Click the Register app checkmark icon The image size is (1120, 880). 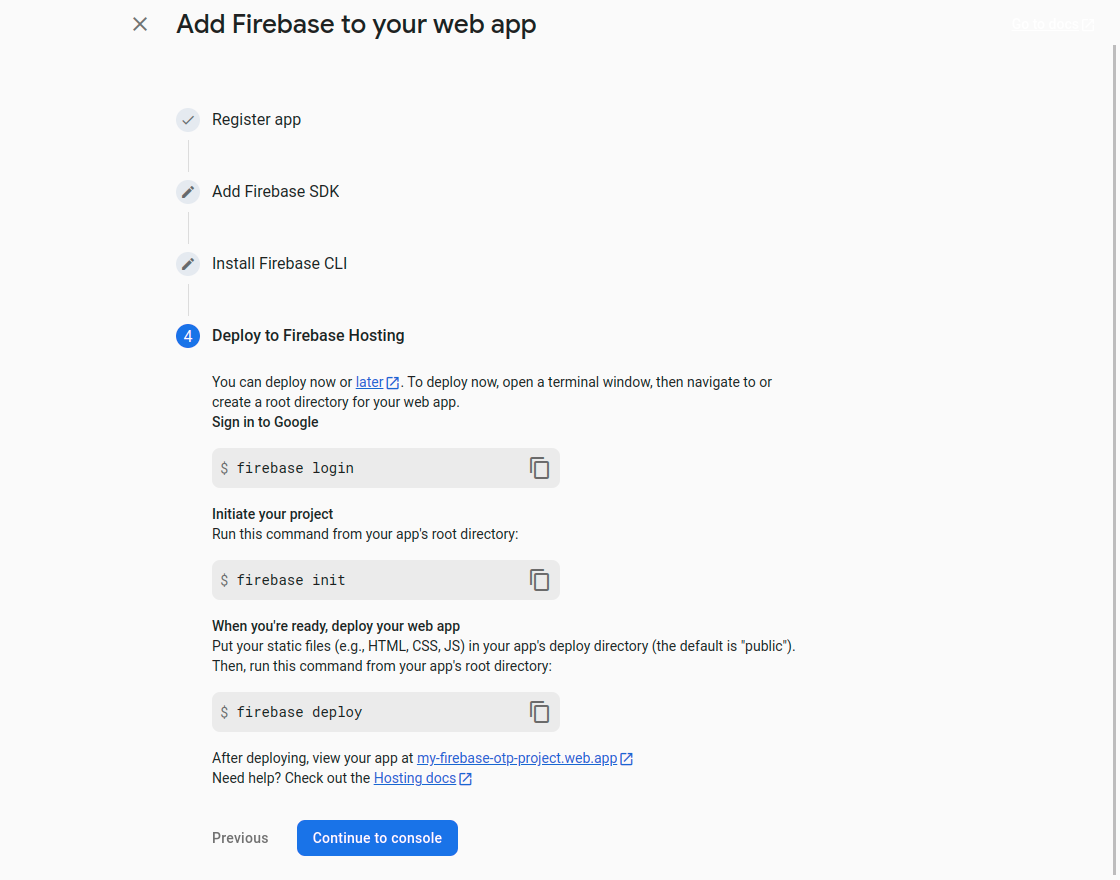188,120
